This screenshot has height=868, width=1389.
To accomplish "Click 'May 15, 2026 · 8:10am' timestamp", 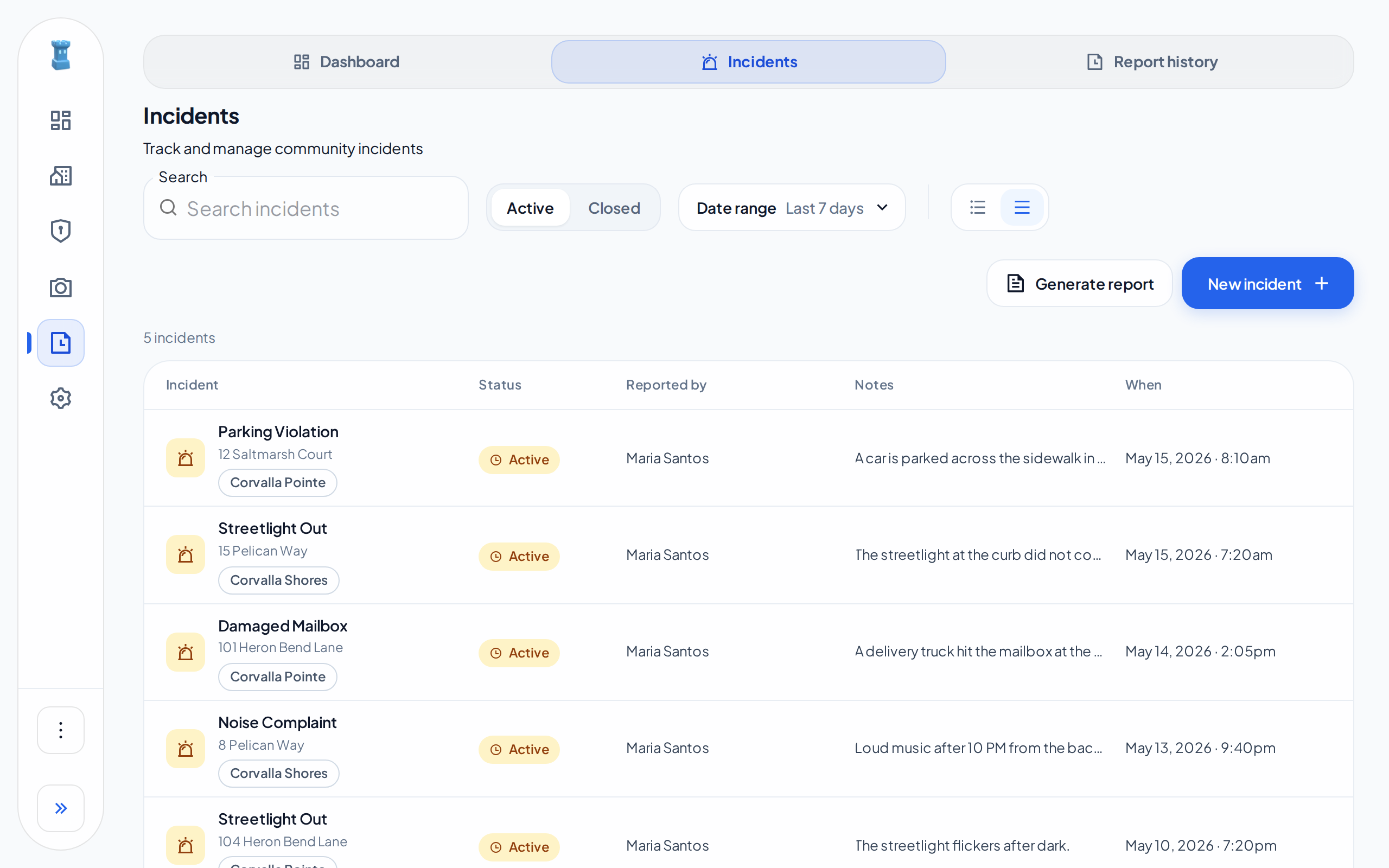I will (x=1197, y=458).
